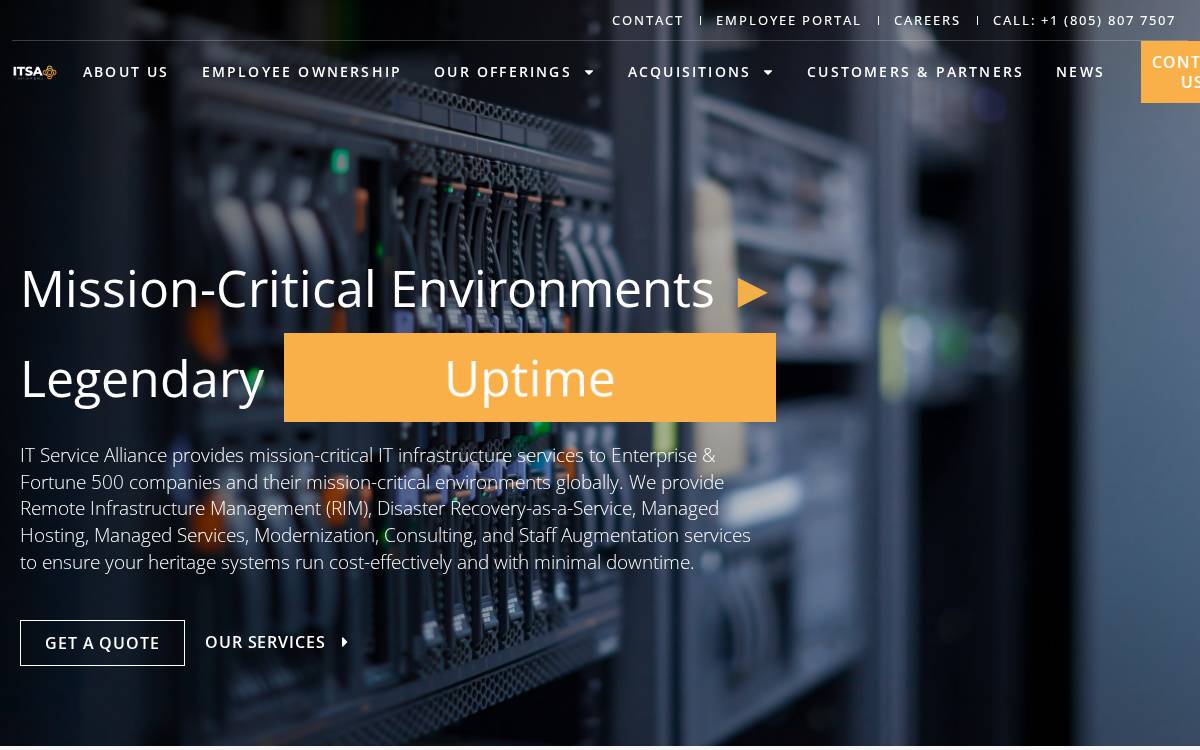Click the orange play arrow after Environments
Screen dimensions: 1200x750
752,293
